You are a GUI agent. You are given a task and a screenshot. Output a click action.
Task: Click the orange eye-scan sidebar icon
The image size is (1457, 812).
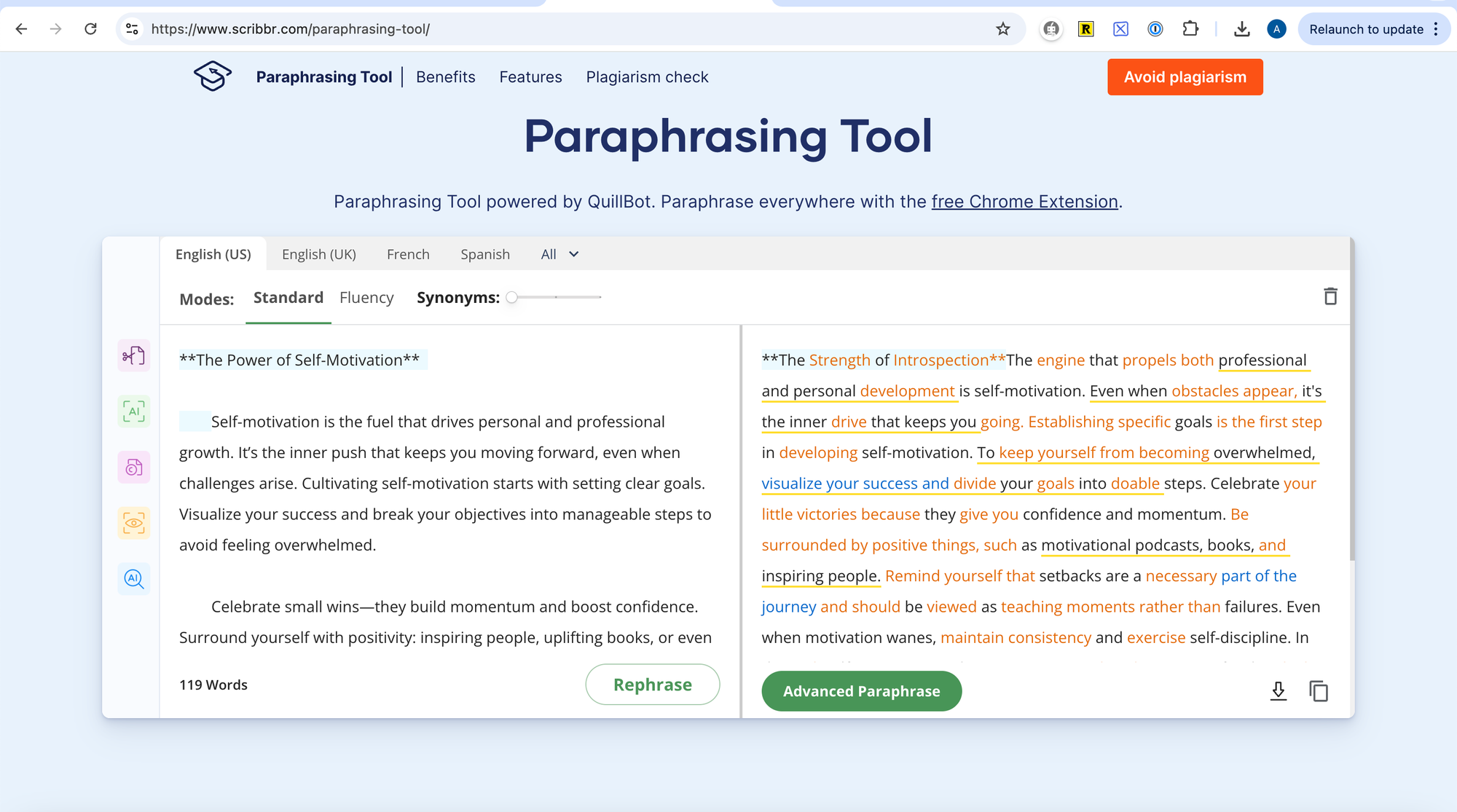(134, 523)
